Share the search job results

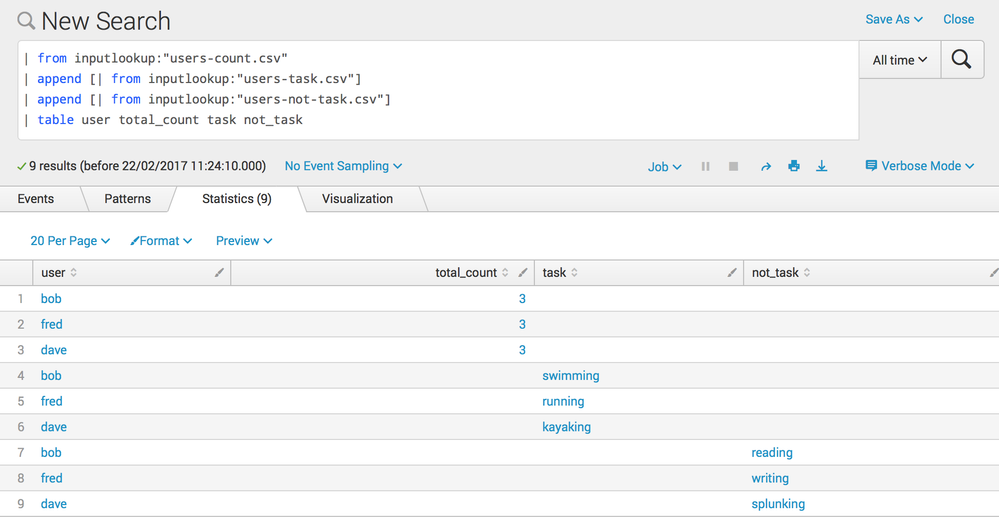pos(765,167)
